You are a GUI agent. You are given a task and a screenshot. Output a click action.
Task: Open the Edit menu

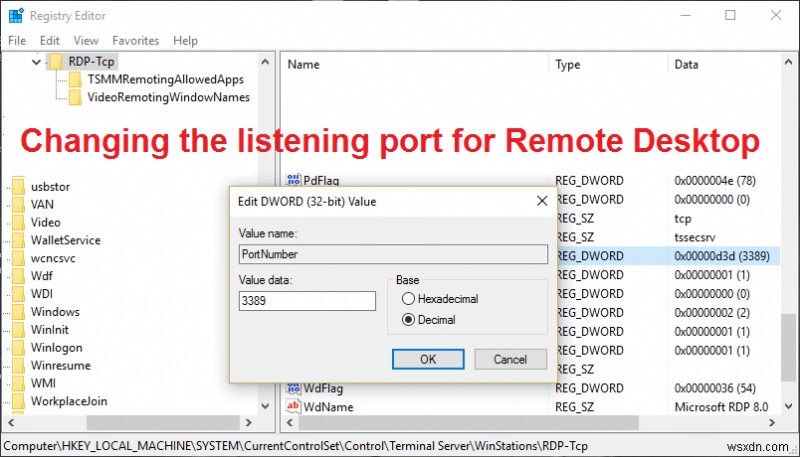(x=49, y=41)
